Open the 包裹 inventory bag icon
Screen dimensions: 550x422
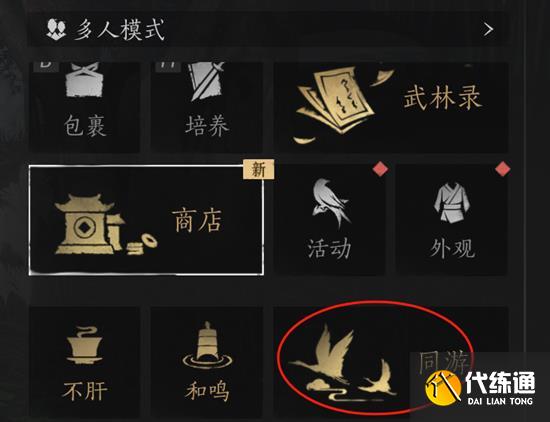[x=86, y=80]
